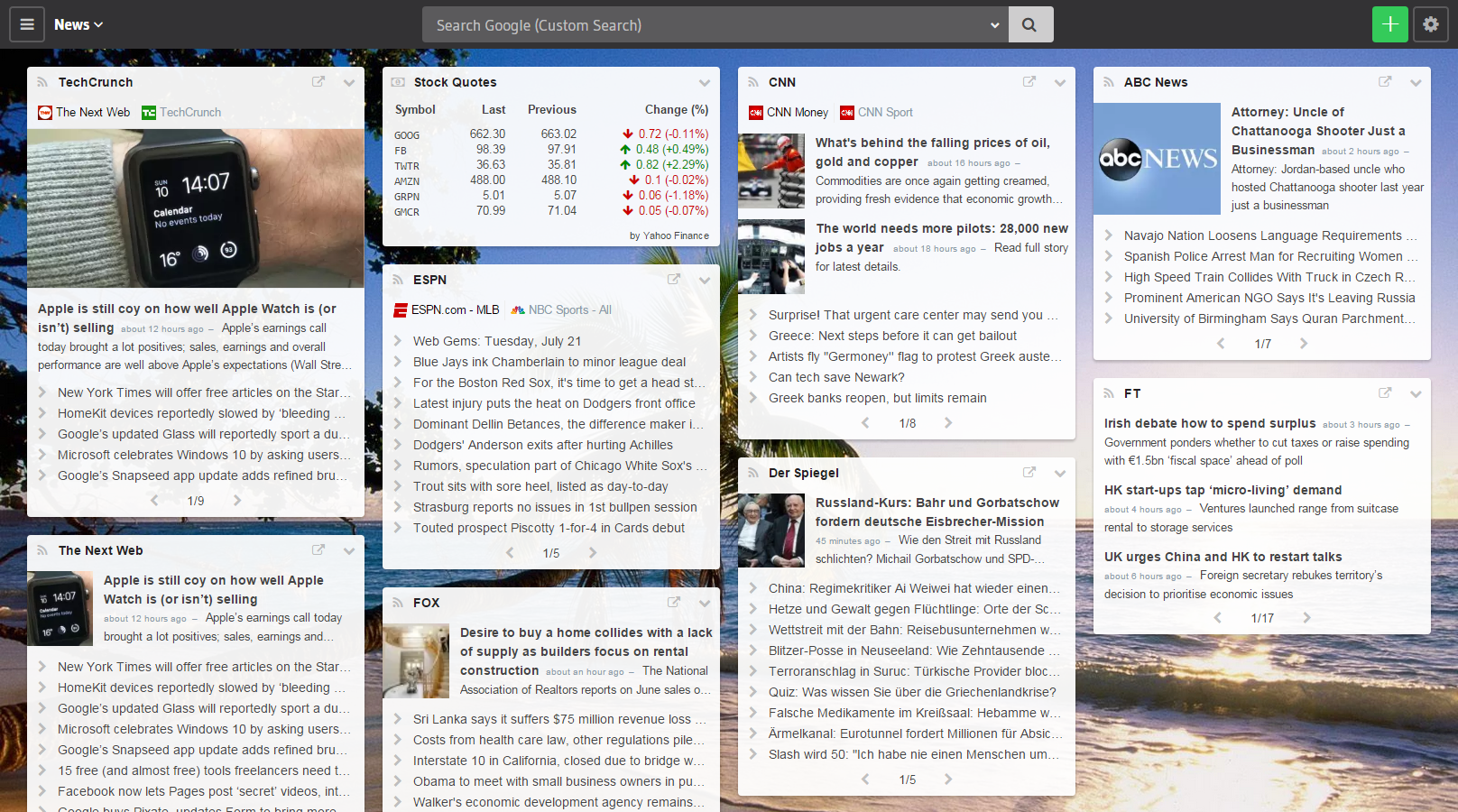Expand ABC News widget options chevron

1416,83
